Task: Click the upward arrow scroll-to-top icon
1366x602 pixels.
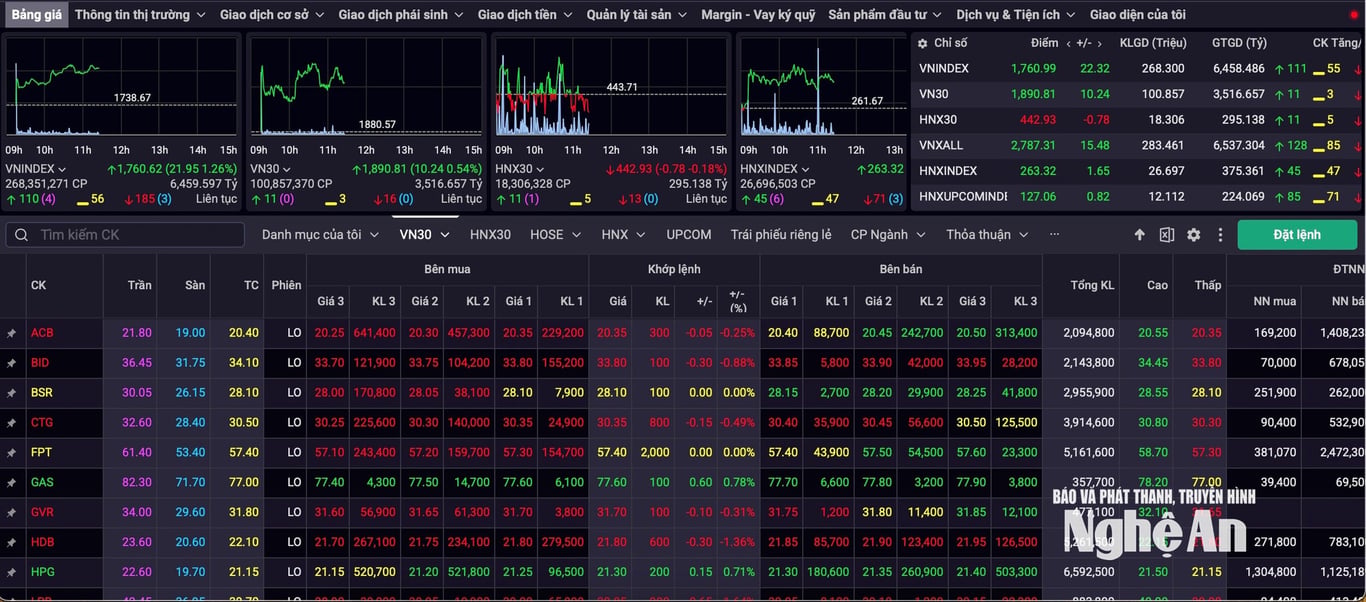Action: pos(1139,235)
